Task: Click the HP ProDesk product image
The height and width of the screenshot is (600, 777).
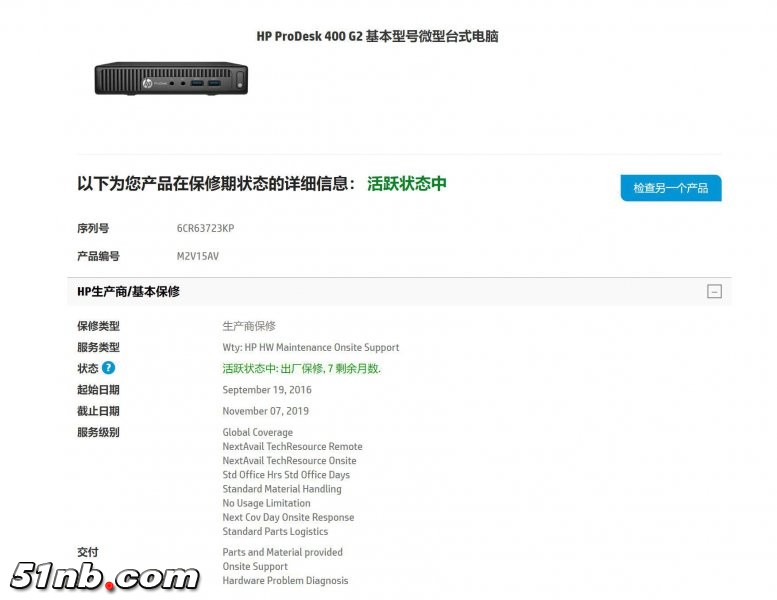Action: [x=171, y=78]
